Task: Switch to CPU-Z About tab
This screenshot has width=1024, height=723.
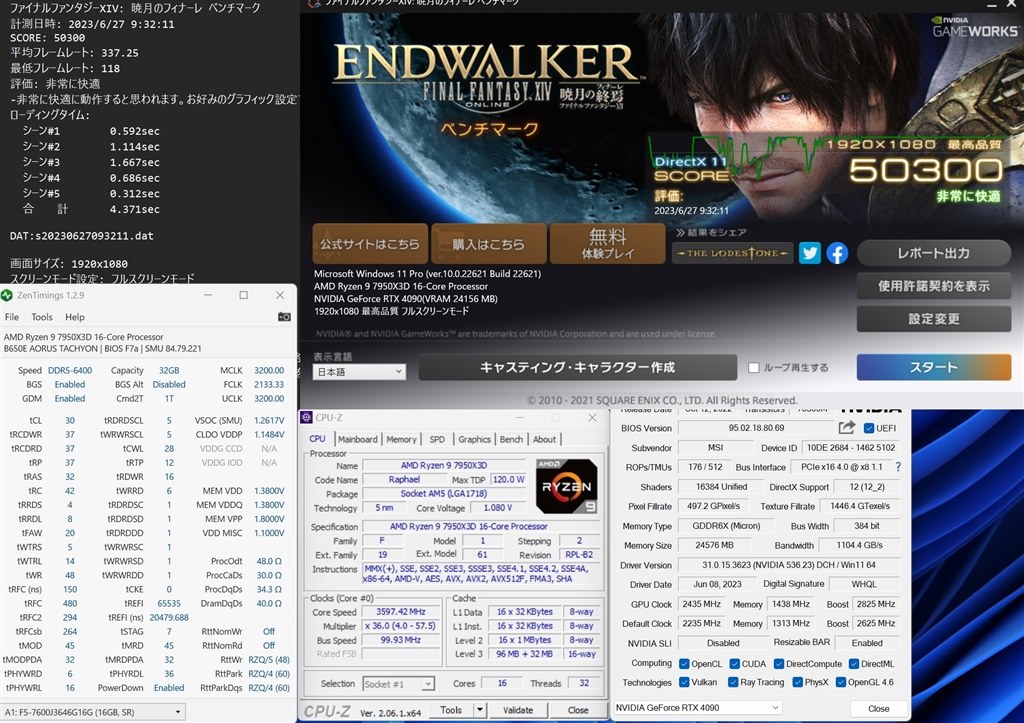Action: point(545,439)
